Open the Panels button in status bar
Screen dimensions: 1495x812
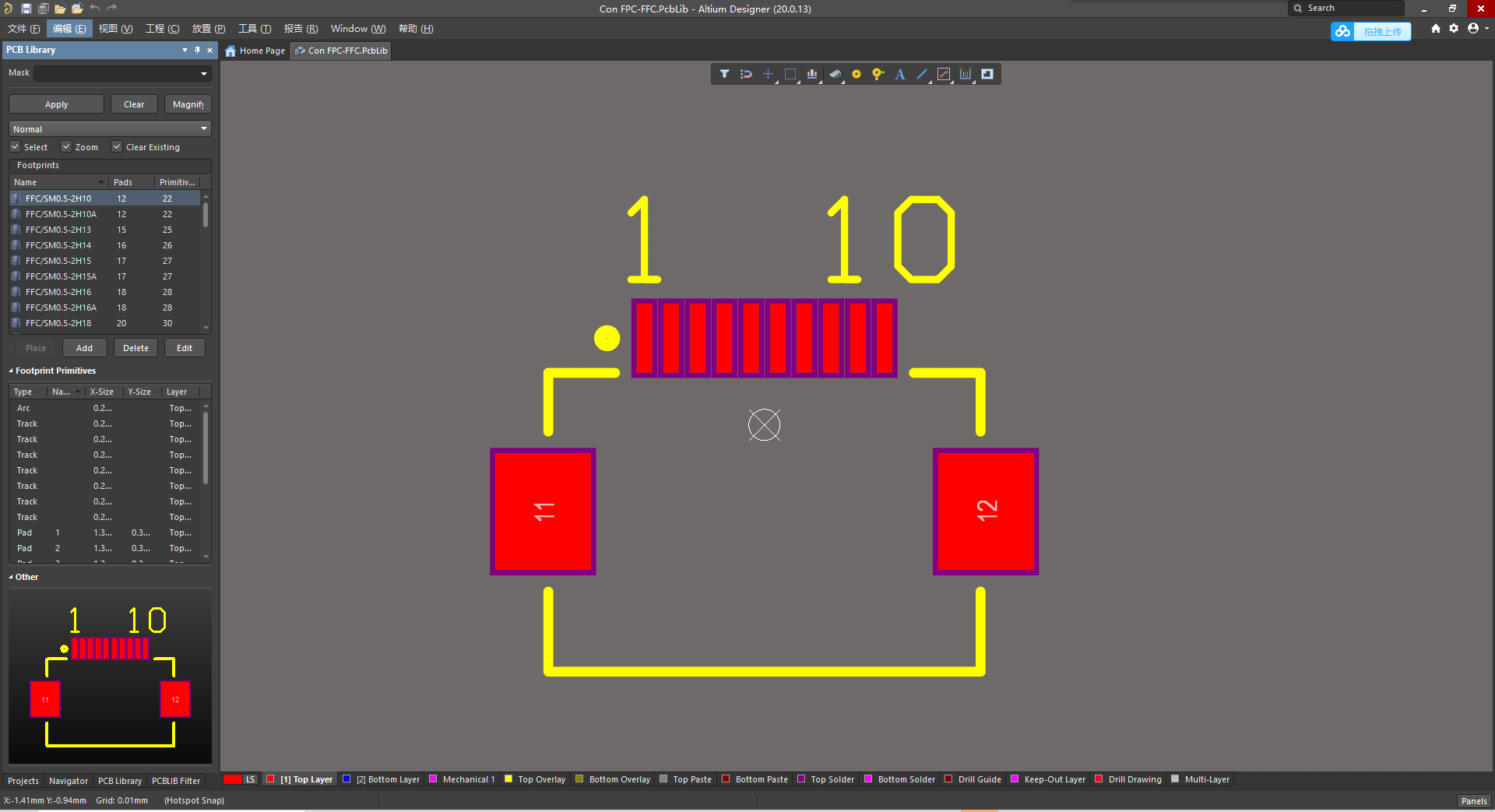click(1474, 801)
